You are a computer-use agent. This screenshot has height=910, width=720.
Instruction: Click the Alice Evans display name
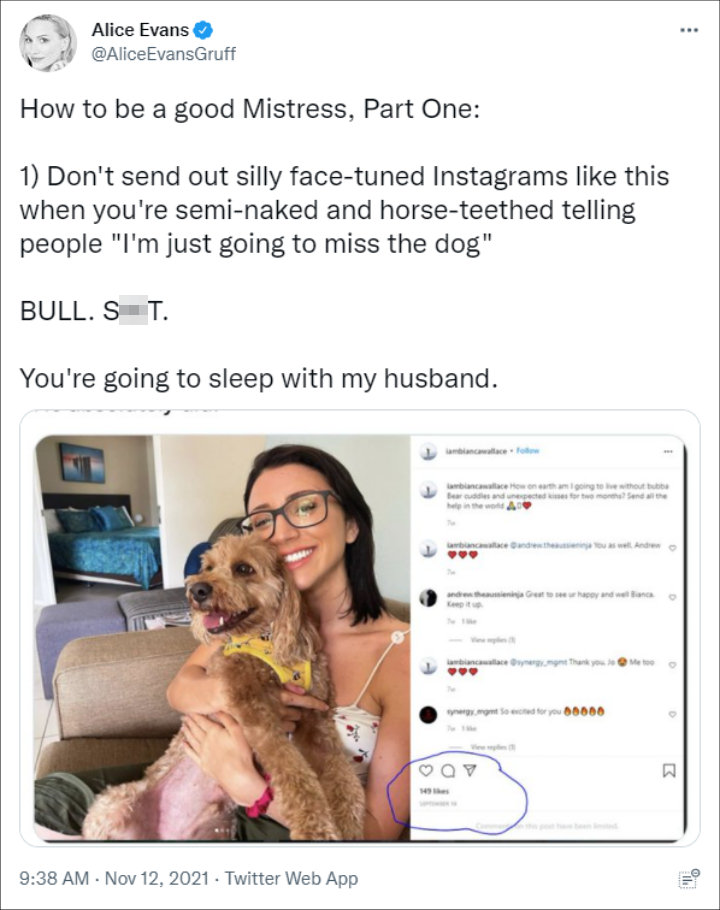point(140,30)
